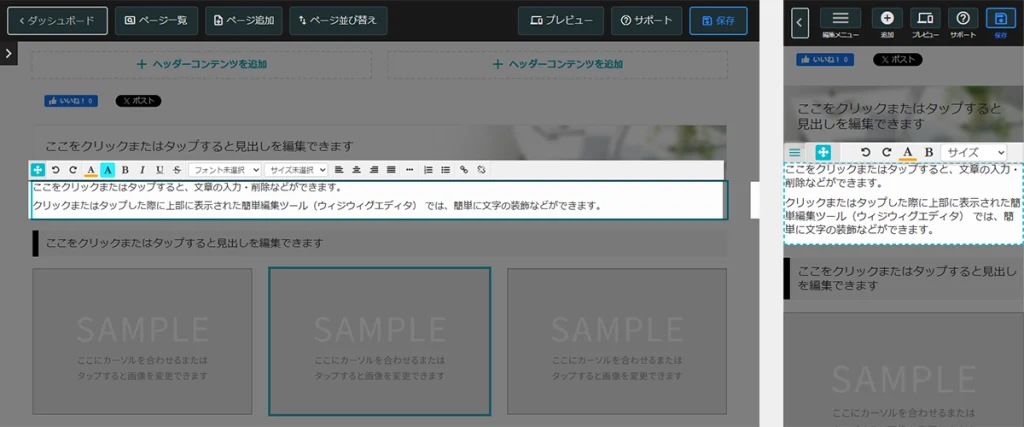Select the numbered list icon
Image resolution: width=1024 pixels, height=427 pixels.
pyautogui.click(x=428, y=170)
